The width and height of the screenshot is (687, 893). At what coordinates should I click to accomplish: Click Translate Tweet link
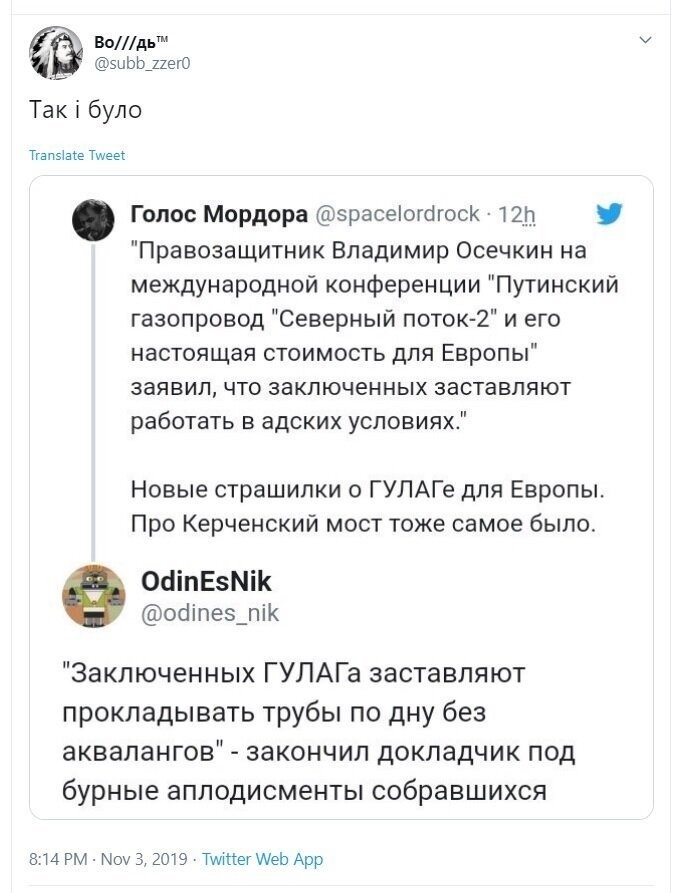click(x=77, y=155)
